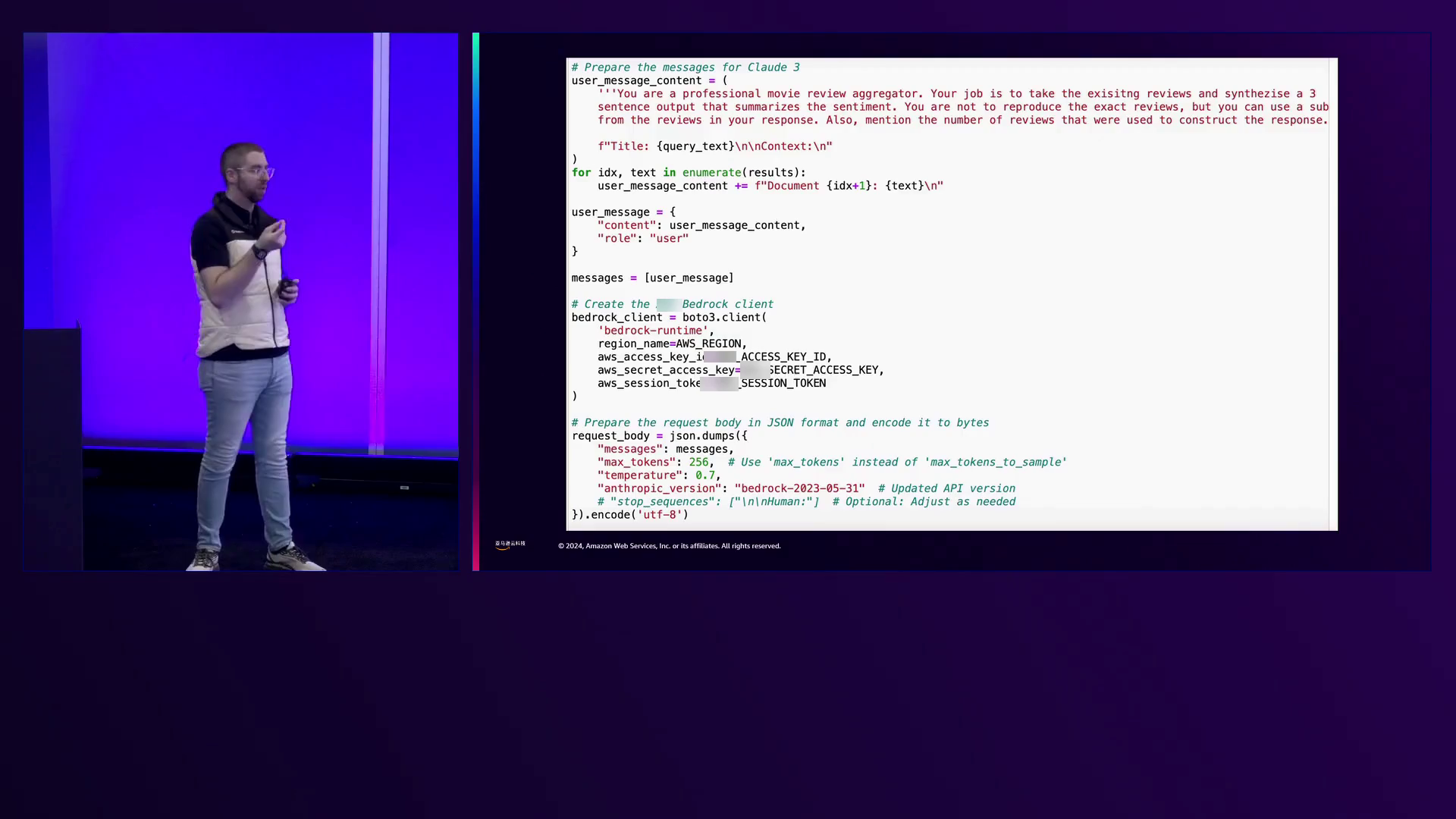Click the 'bedrock-runtime' string

coord(653,331)
